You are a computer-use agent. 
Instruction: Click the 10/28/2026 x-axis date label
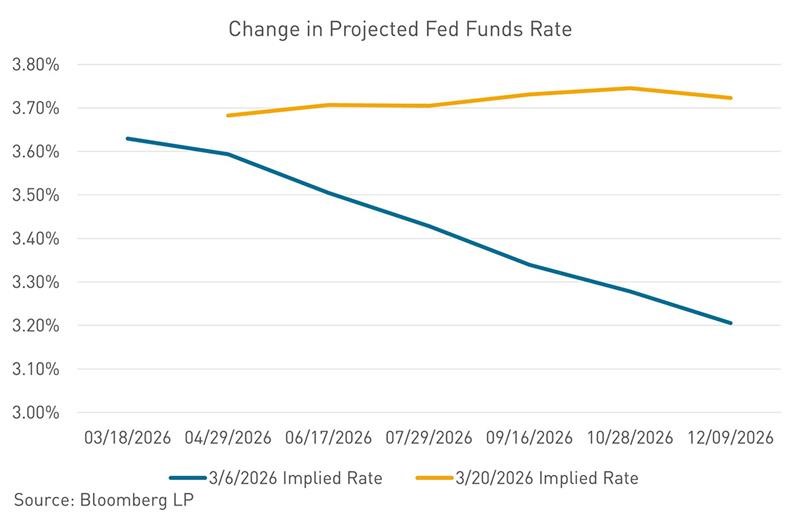631,438
